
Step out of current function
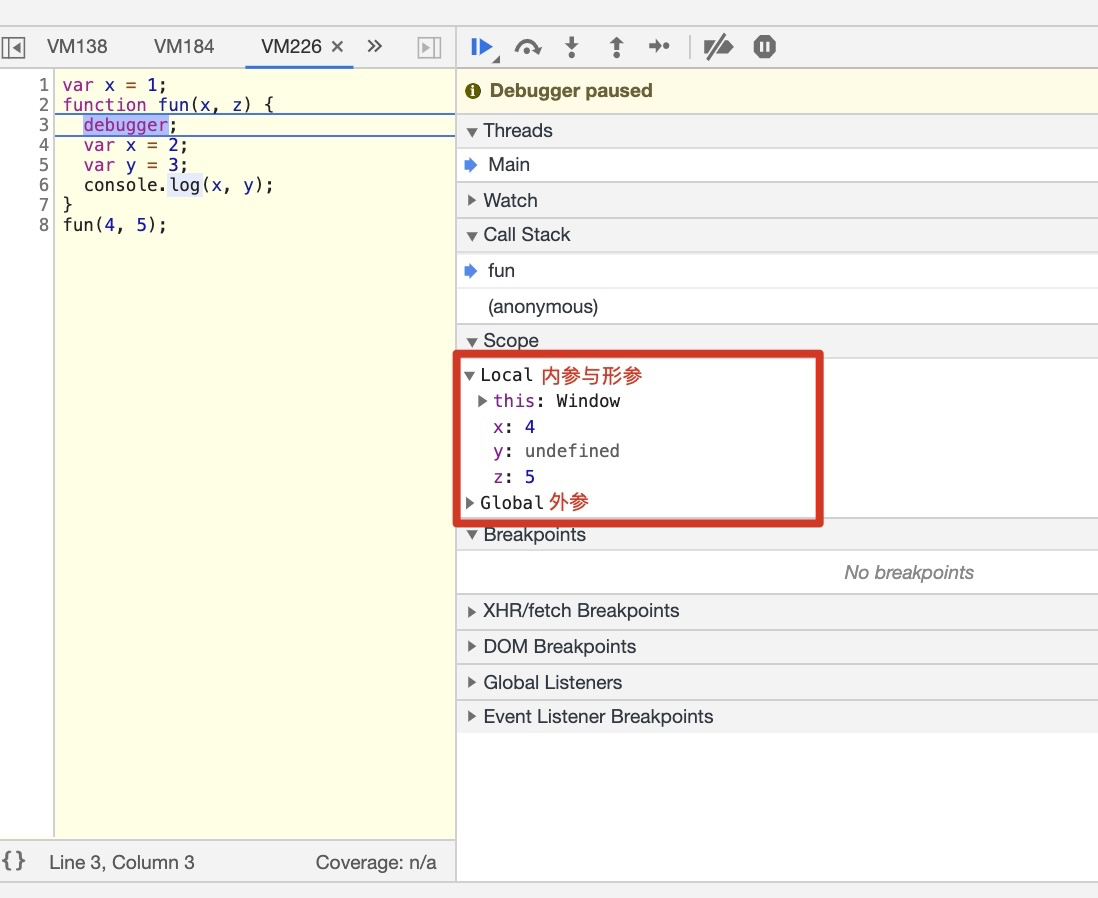[x=616, y=48]
